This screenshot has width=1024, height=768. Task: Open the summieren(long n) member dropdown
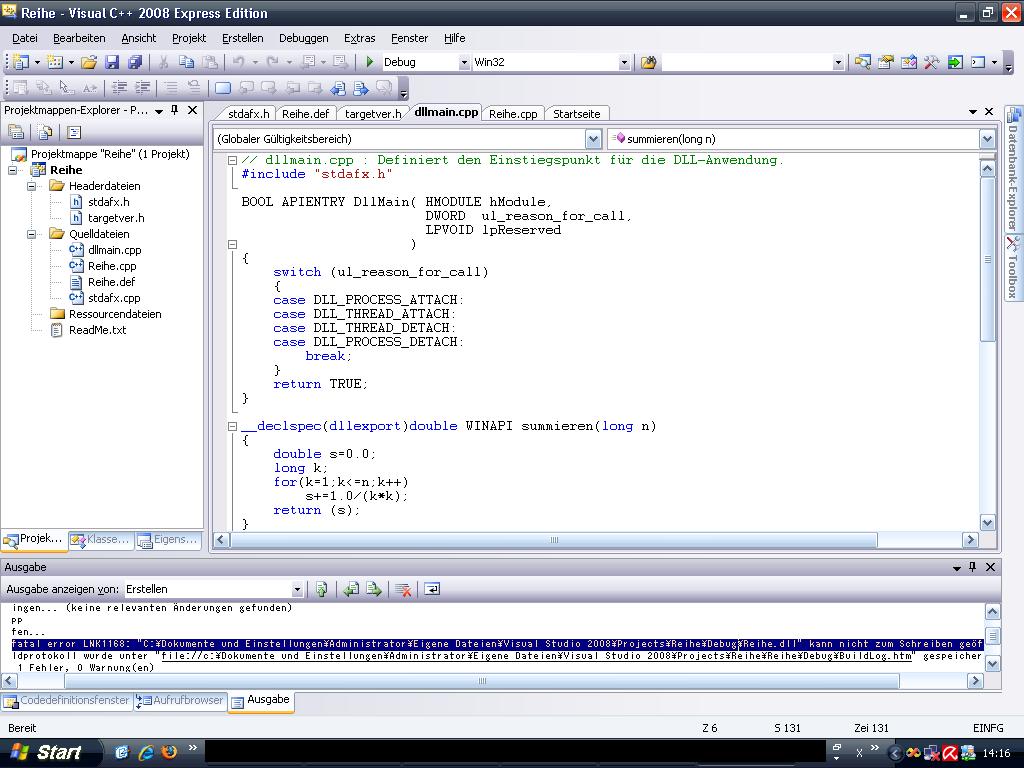pyautogui.click(x=986, y=139)
